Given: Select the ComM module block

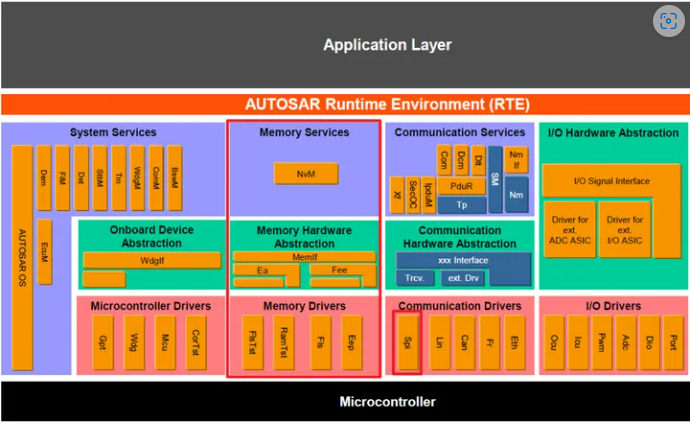Looking at the screenshot, I should coord(156,178).
